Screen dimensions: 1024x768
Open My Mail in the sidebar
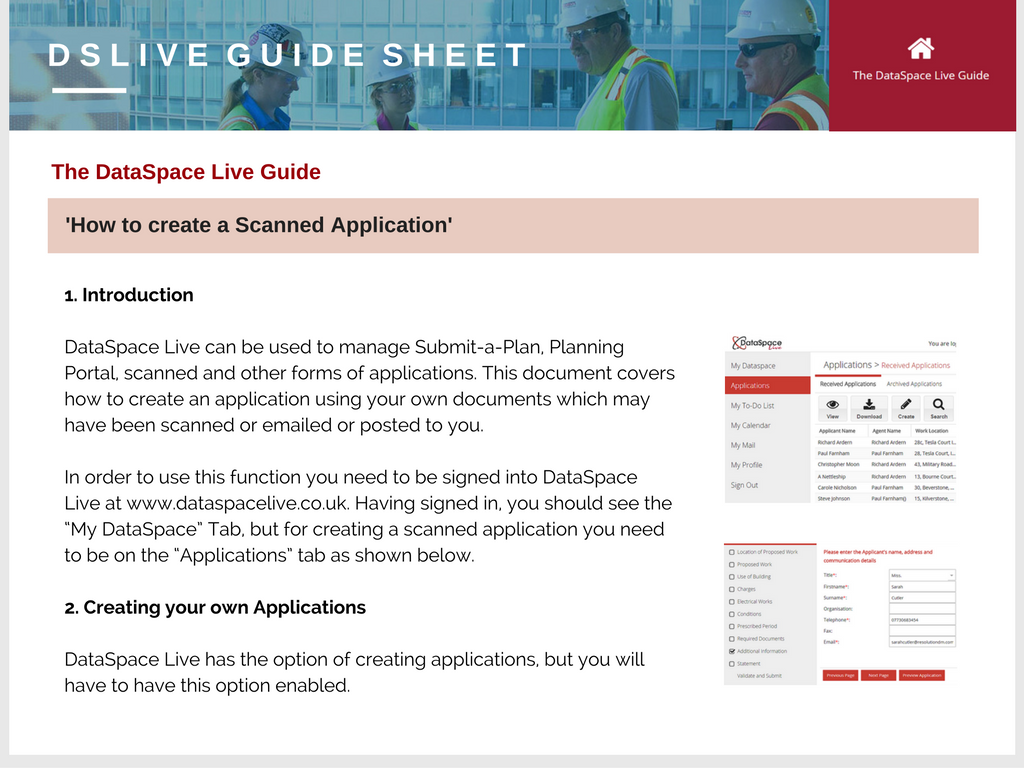[x=743, y=445]
